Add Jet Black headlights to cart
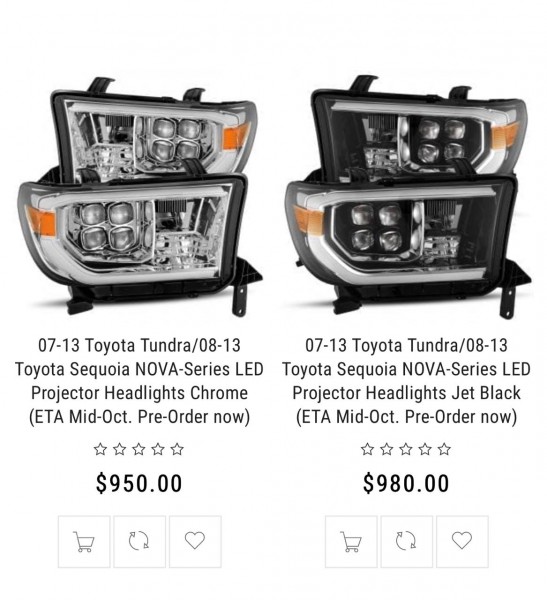The height and width of the screenshot is (600, 547). 351,541
